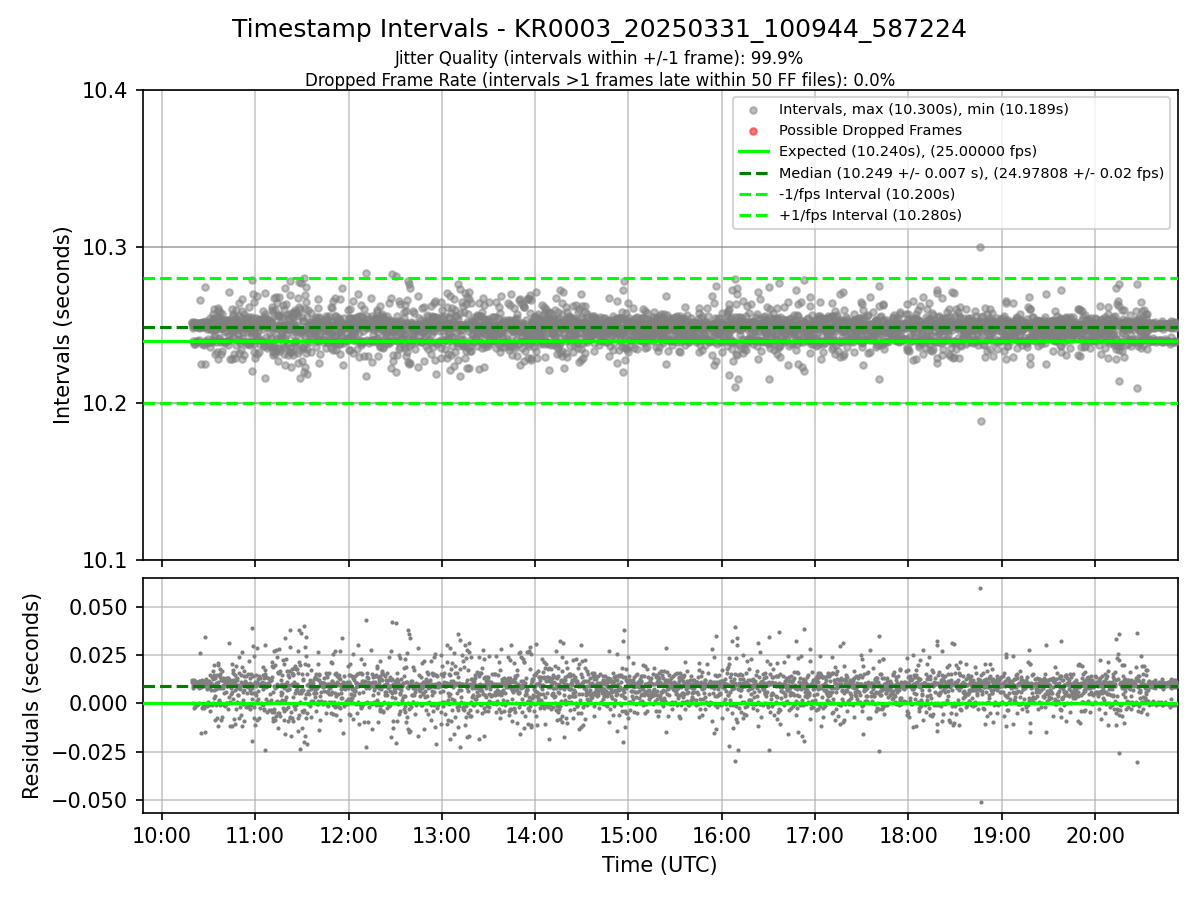Click the 10:00 time tick label
Viewport: 1200px width, 900px height.
pos(162,835)
